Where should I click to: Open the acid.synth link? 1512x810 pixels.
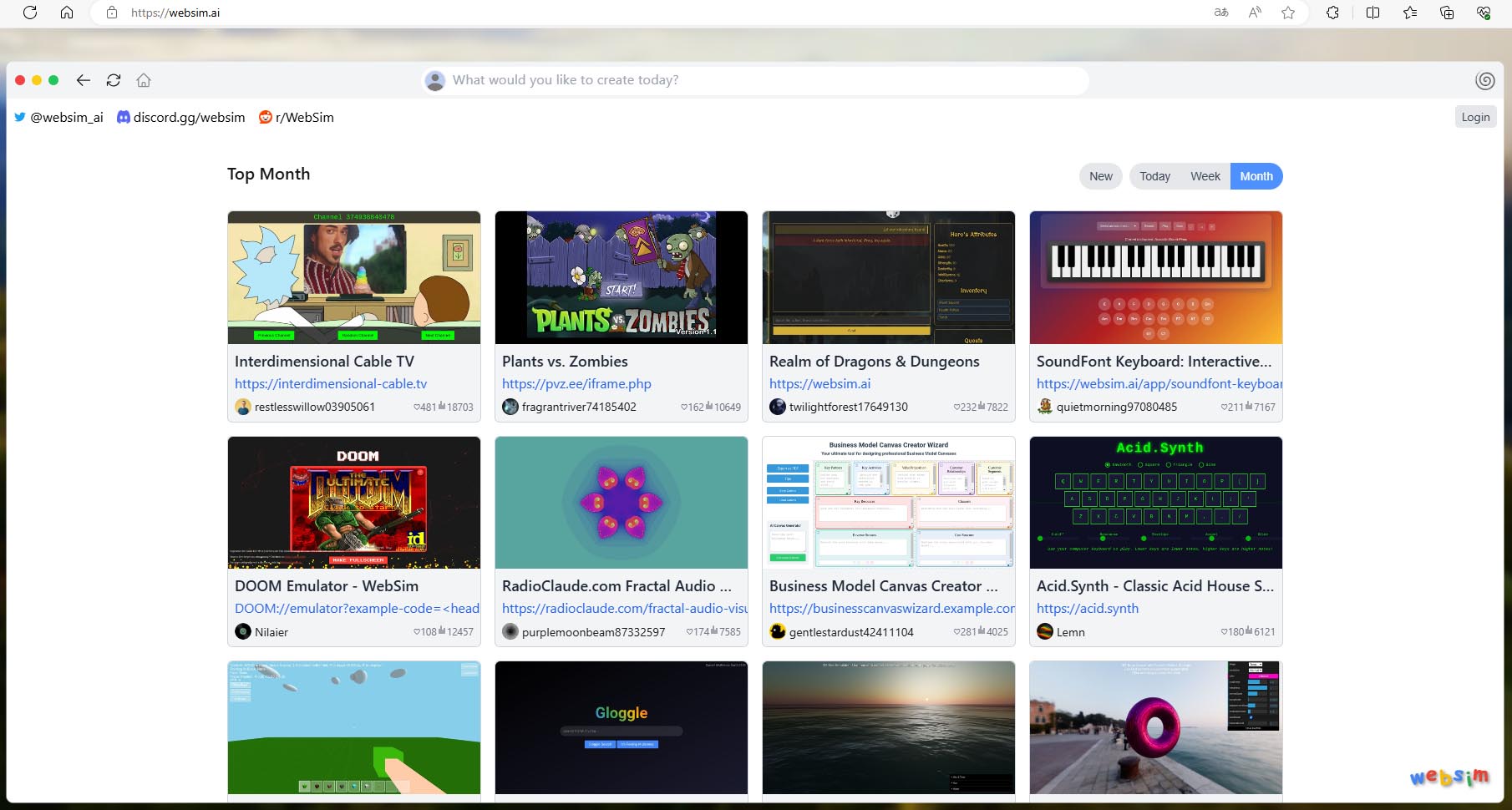pyautogui.click(x=1088, y=608)
